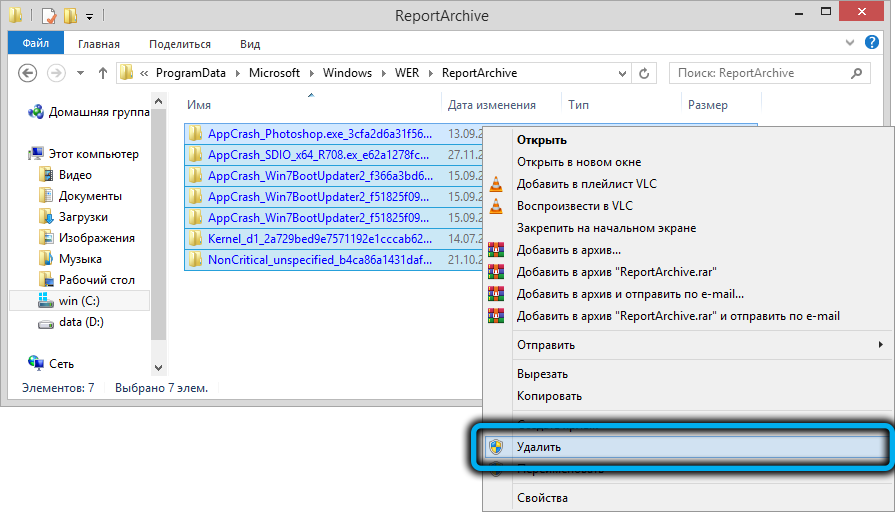
Task: Sort files by 'Дата изменения' column
Action: pyautogui.click(x=491, y=105)
